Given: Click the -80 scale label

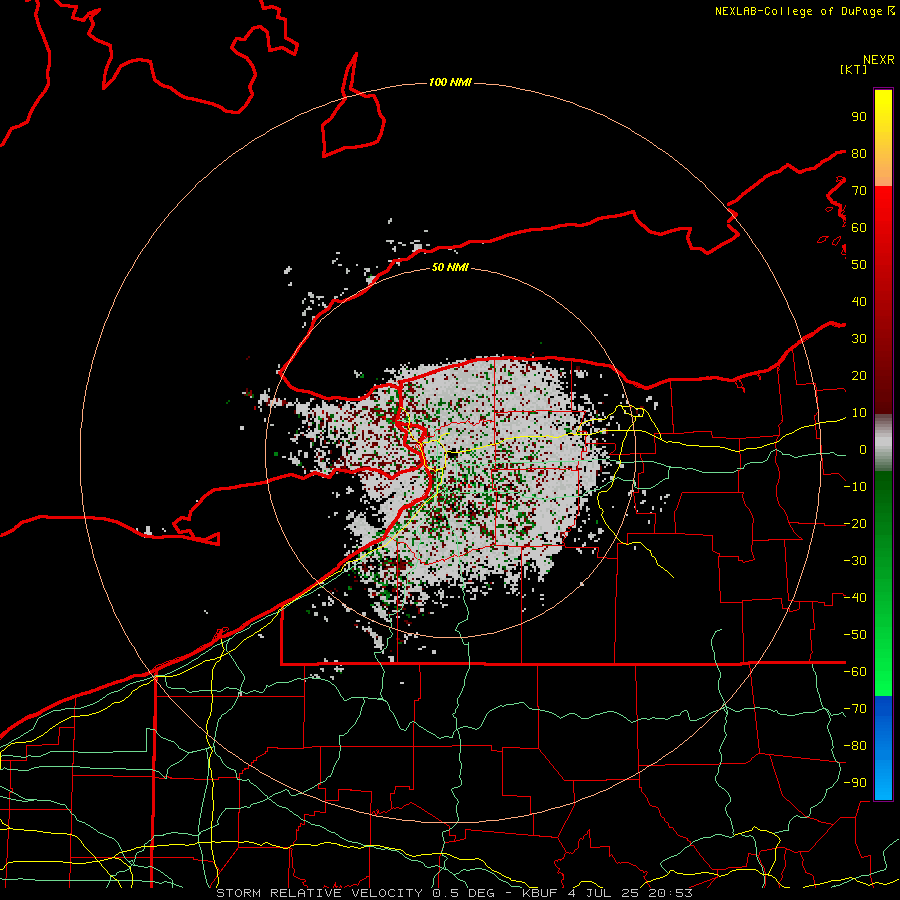Looking at the screenshot, I should (855, 746).
